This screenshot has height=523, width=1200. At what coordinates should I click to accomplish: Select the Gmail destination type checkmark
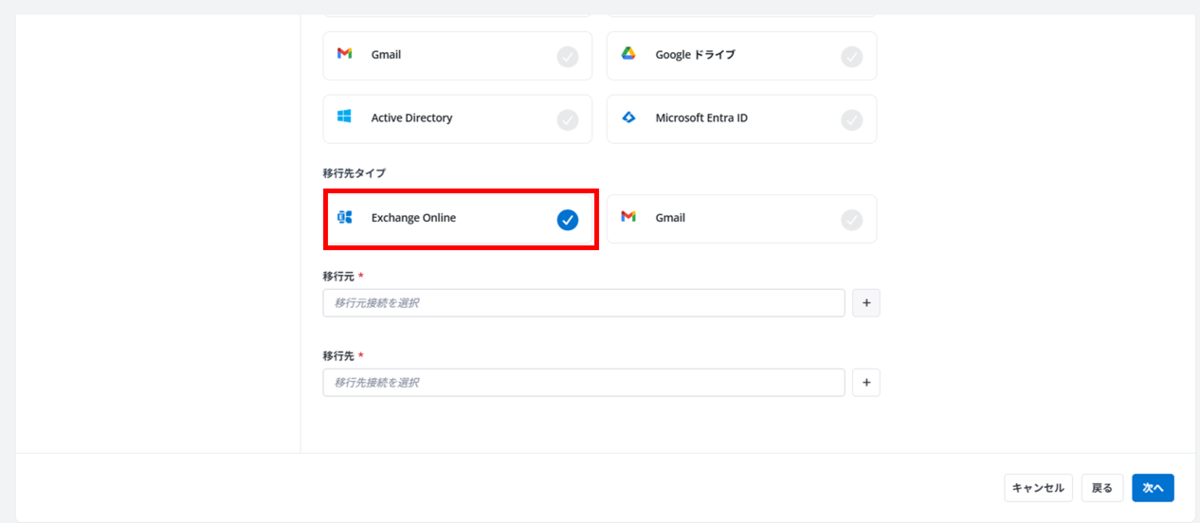point(852,220)
